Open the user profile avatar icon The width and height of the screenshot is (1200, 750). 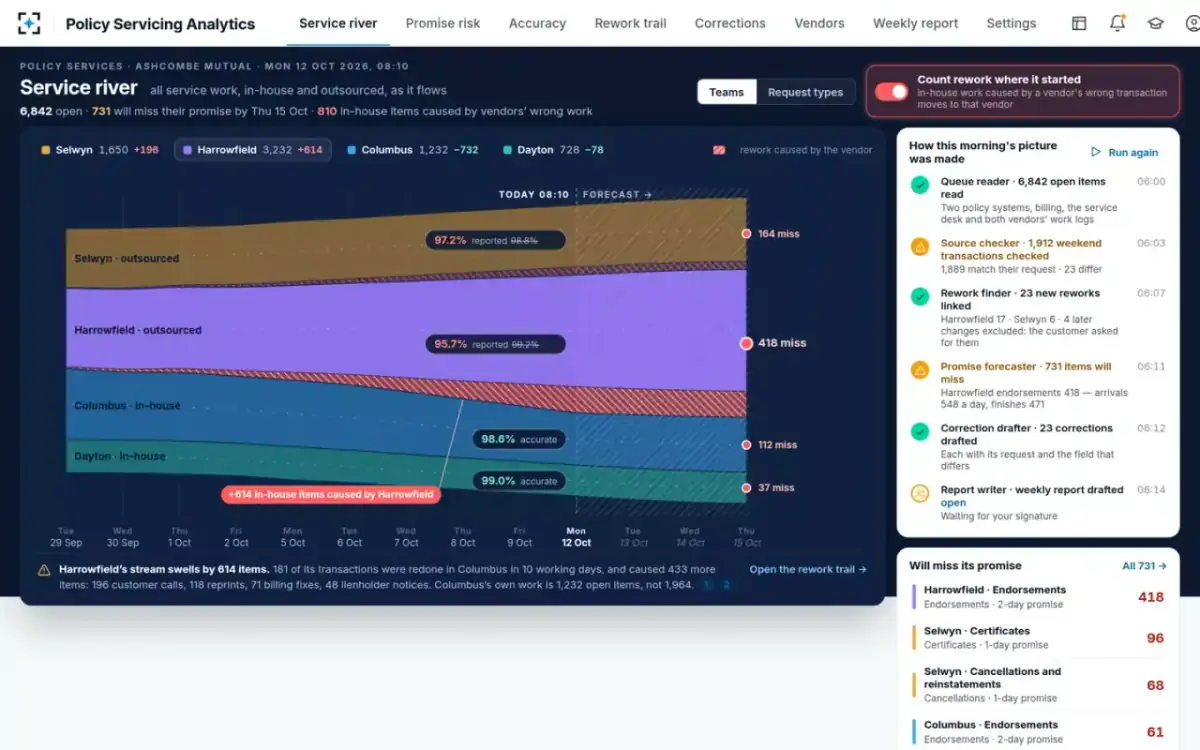(x=1193, y=23)
